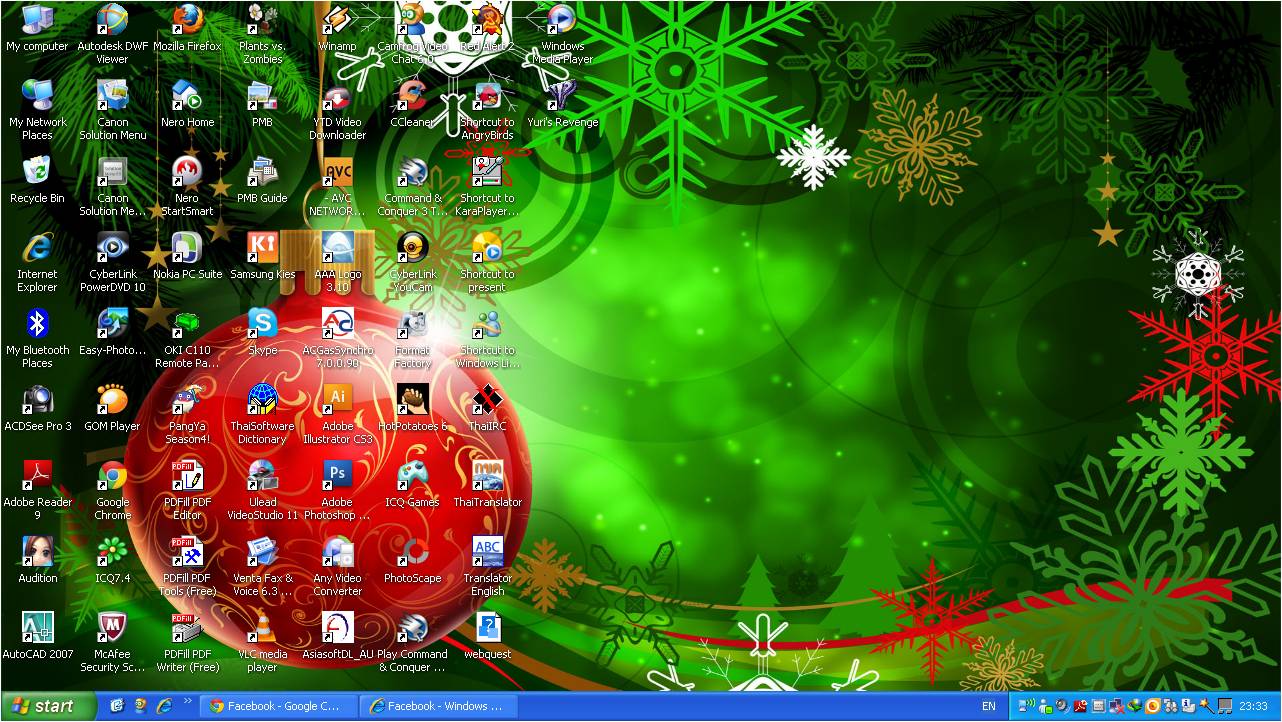Image resolution: width=1282 pixels, height=722 pixels.
Task: Switch to Facebook - Windows Internet Explorer taskbar button
Action: point(438,706)
